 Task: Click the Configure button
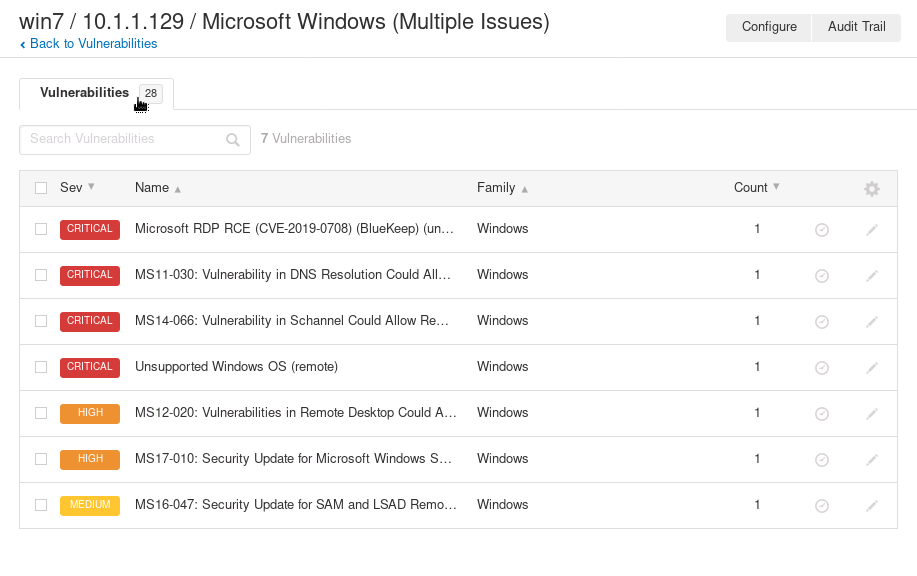(x=769, y=27)
